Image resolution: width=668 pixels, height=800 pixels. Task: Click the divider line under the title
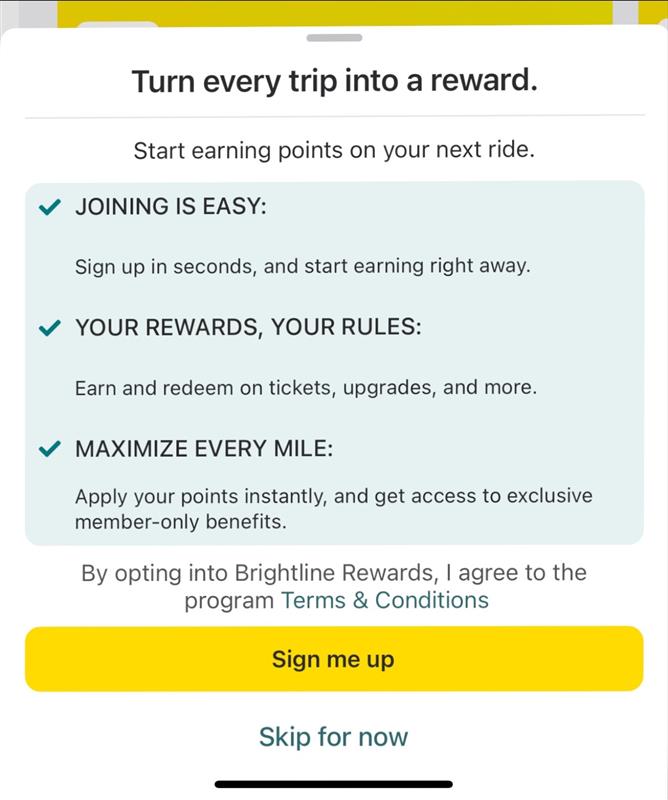click(334, 117)
